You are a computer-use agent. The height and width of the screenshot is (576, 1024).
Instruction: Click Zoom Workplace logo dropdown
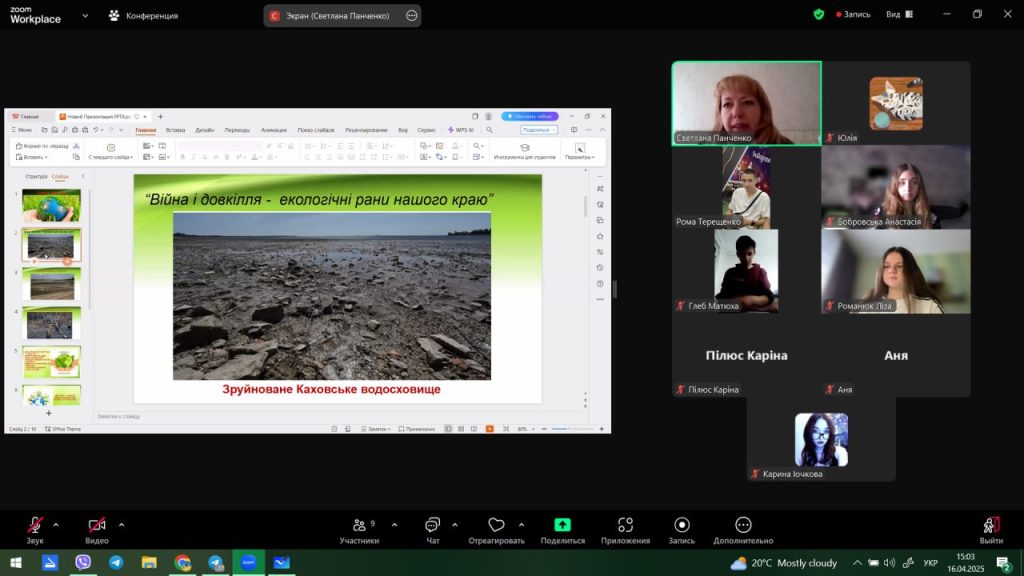click(84, 16)
